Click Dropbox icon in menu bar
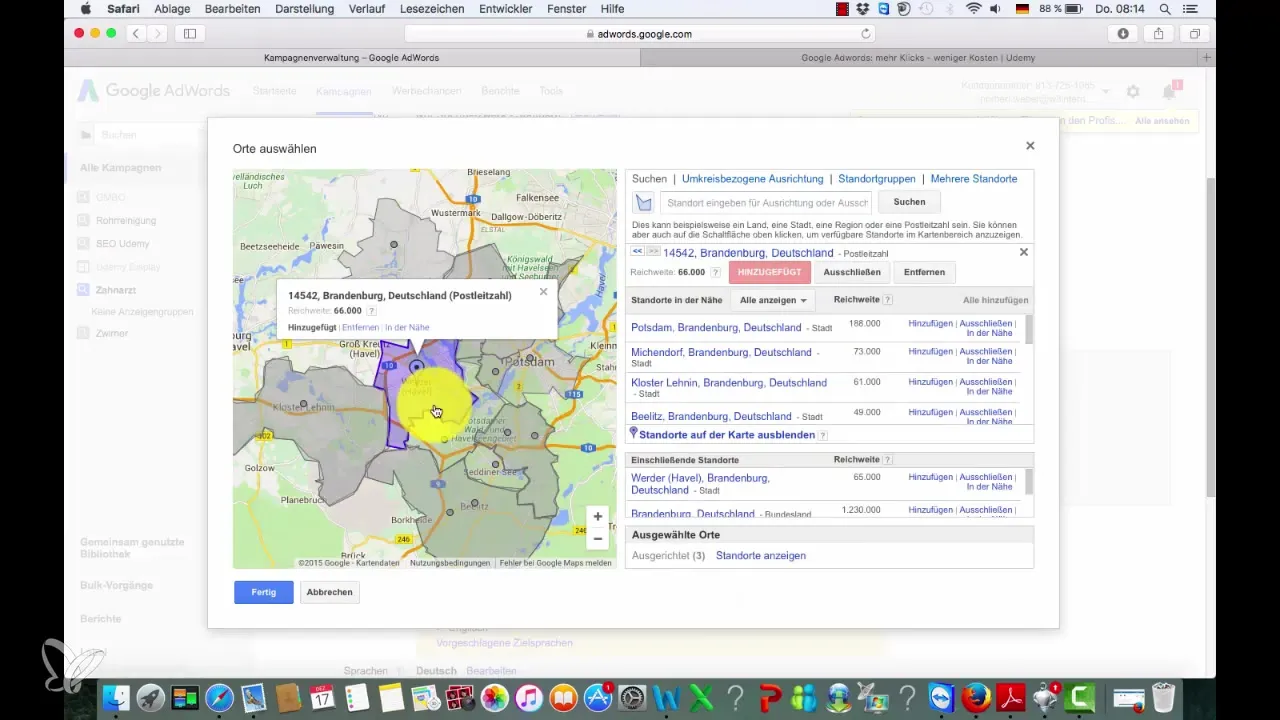The image size is (1280, 720). click(863, 9)
